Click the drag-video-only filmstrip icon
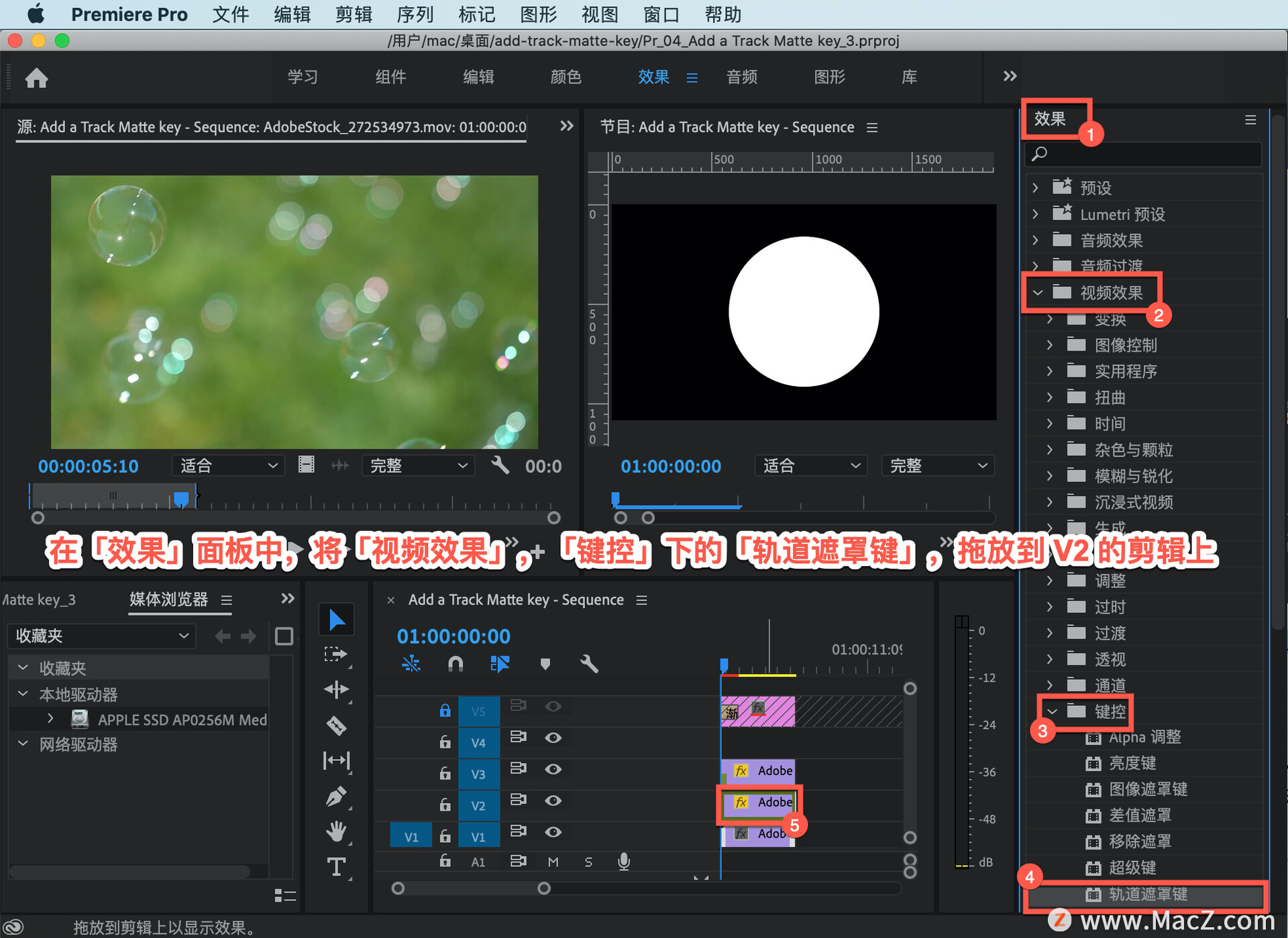Image resolution: width=1288 pixels, height=938 pixels. [x=307, y=465]
